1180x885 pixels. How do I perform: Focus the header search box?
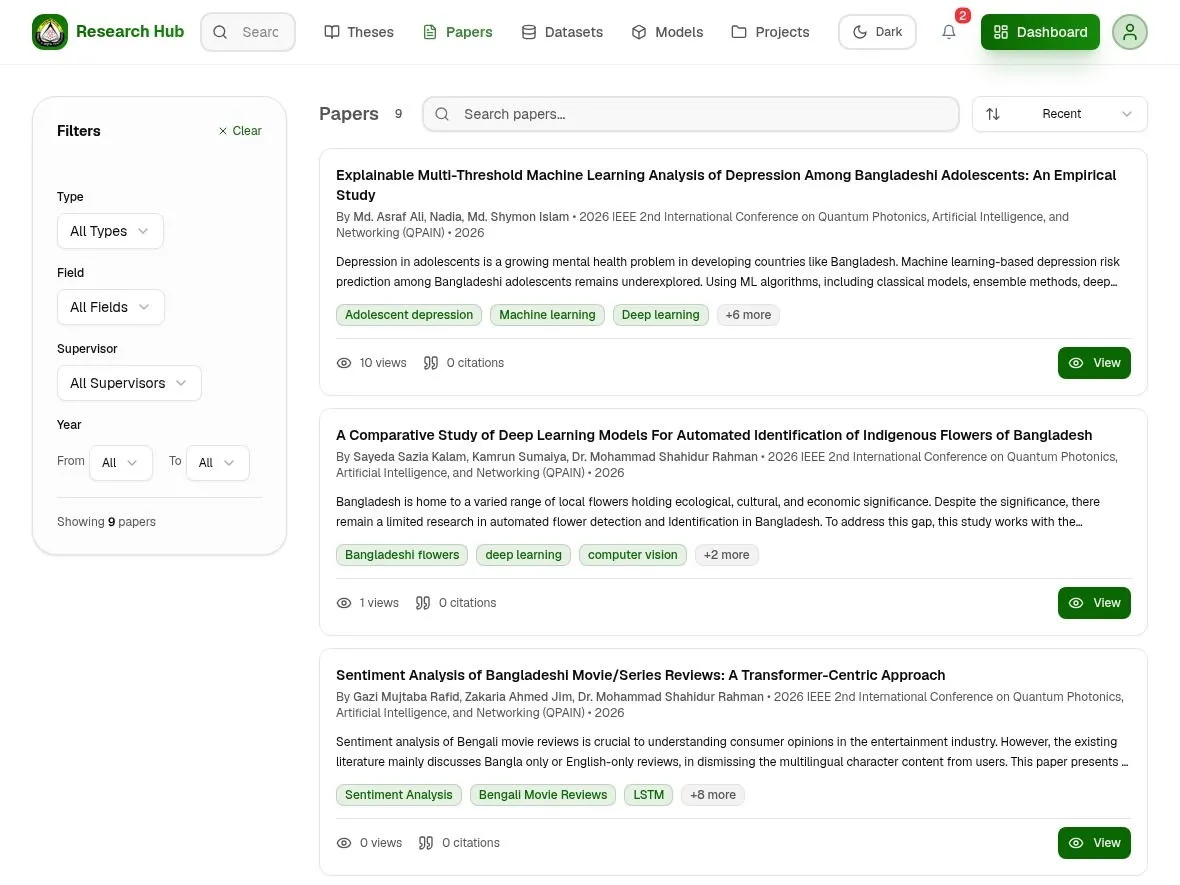click(248, 32)
